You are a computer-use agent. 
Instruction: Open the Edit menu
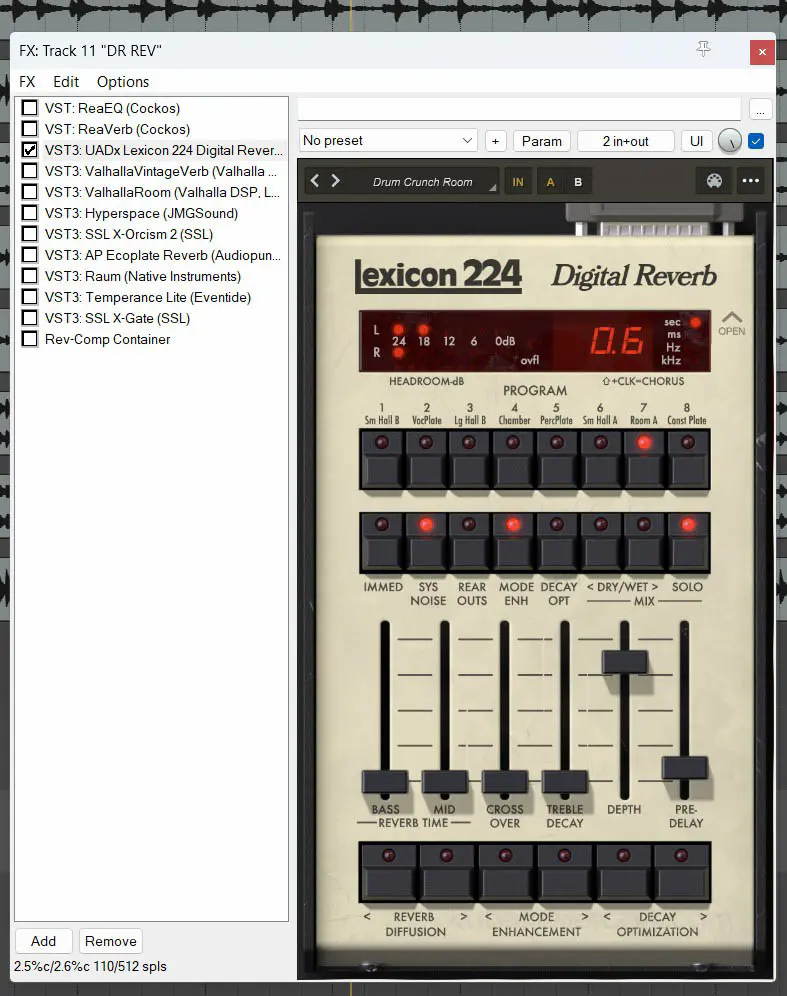[x=66, y=82]
